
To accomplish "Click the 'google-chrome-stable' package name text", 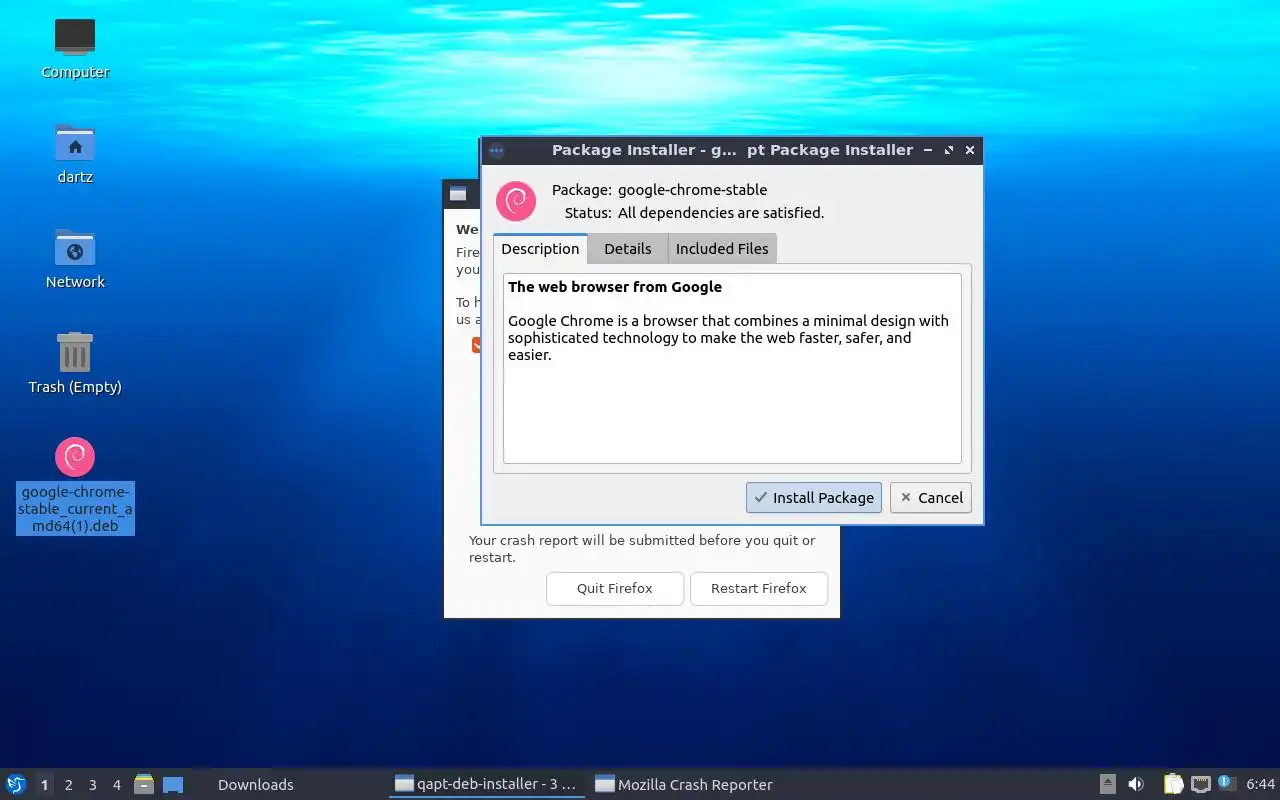I will (x=693, y=190).
